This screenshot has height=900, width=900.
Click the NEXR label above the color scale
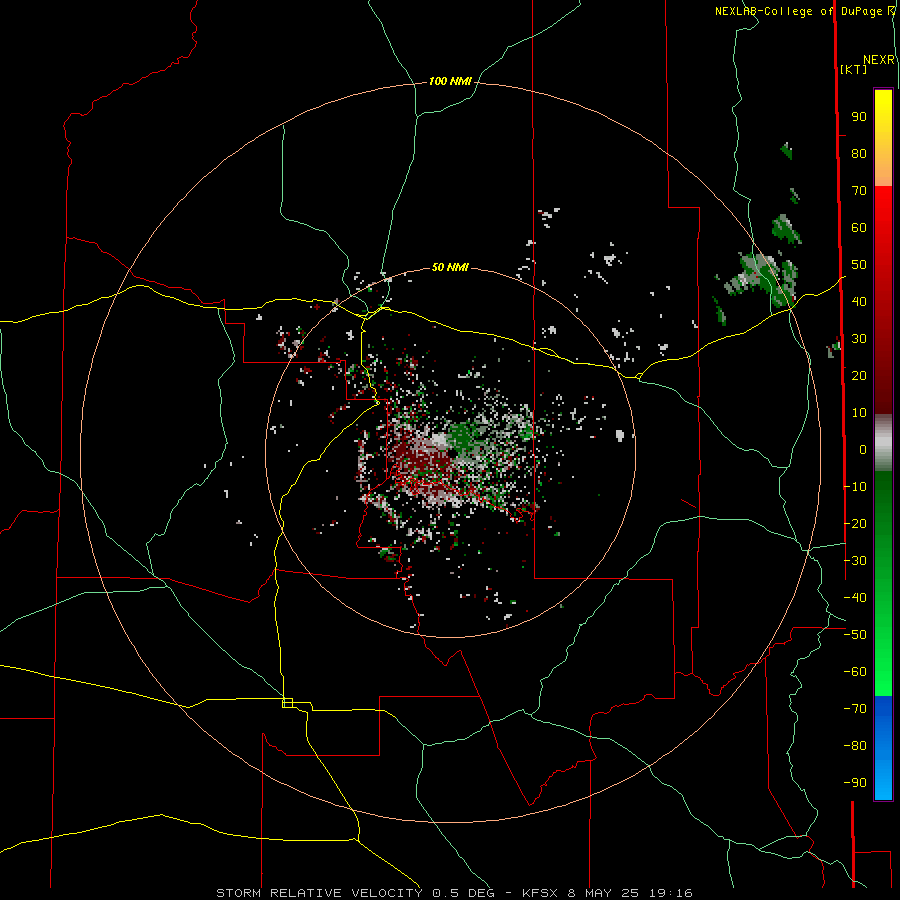879,60
